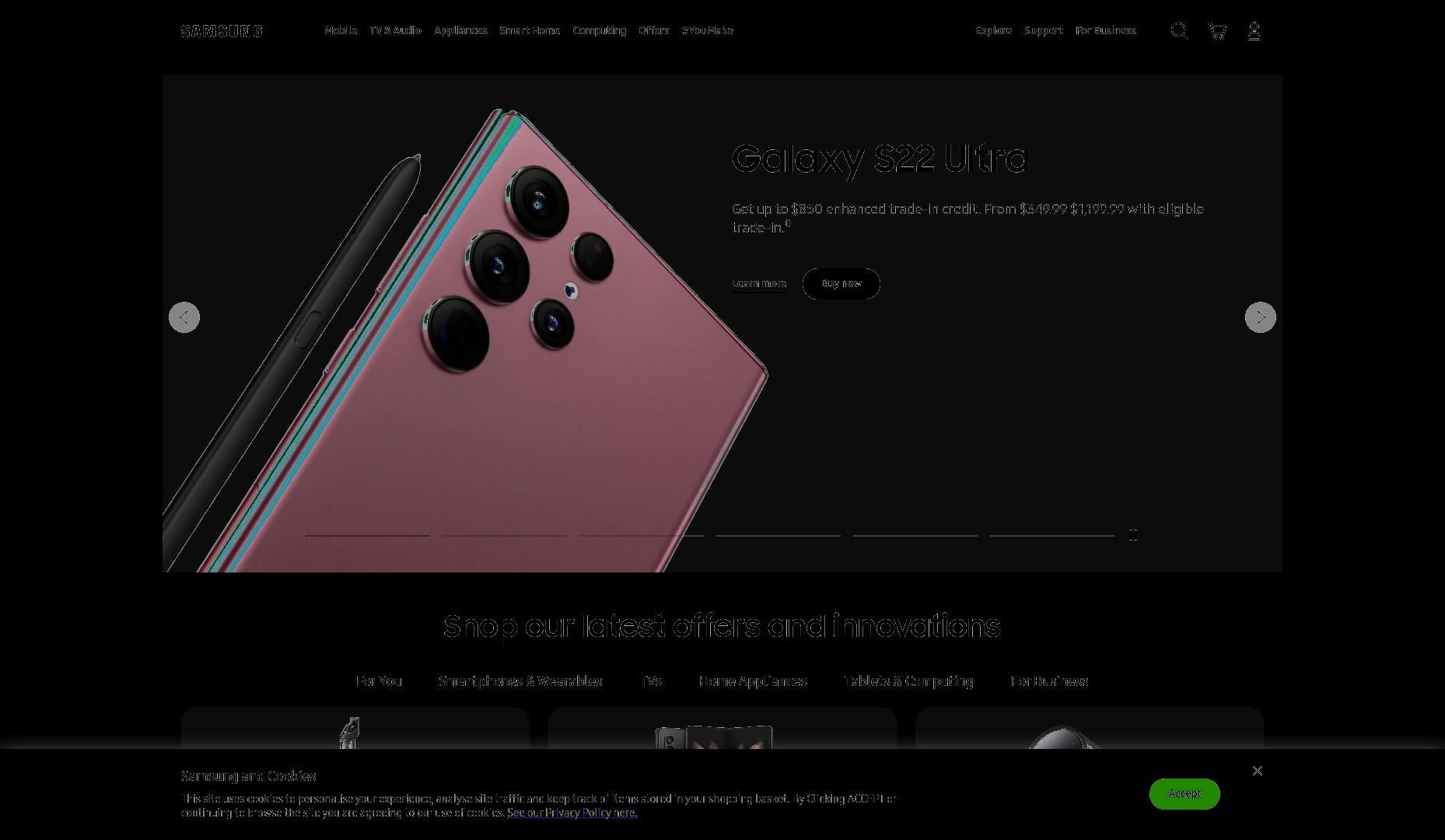Show next carousel slide
The height and width of the screenshot is (840, 1445).
pyautogui.click(x=1260, y=317)
